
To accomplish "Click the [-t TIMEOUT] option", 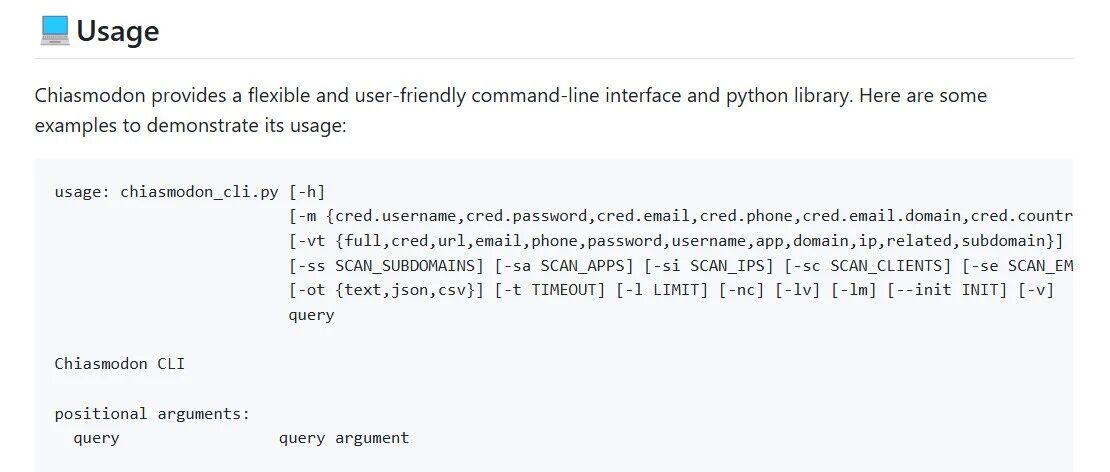I will 550,291.
